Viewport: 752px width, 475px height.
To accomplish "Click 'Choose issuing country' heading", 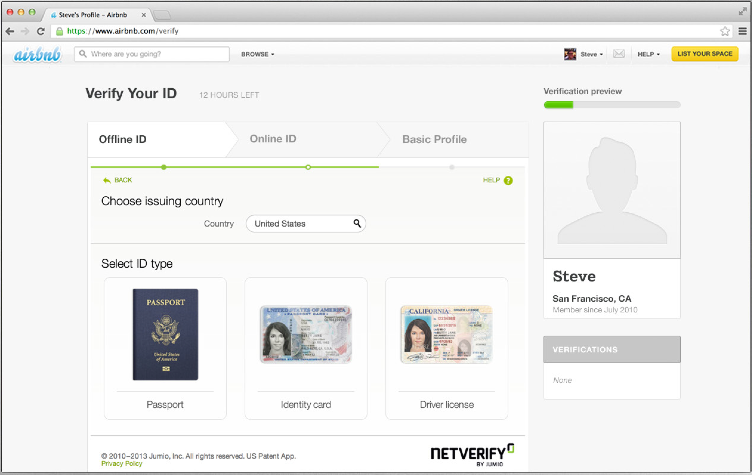I will click(x=162, y=201).
